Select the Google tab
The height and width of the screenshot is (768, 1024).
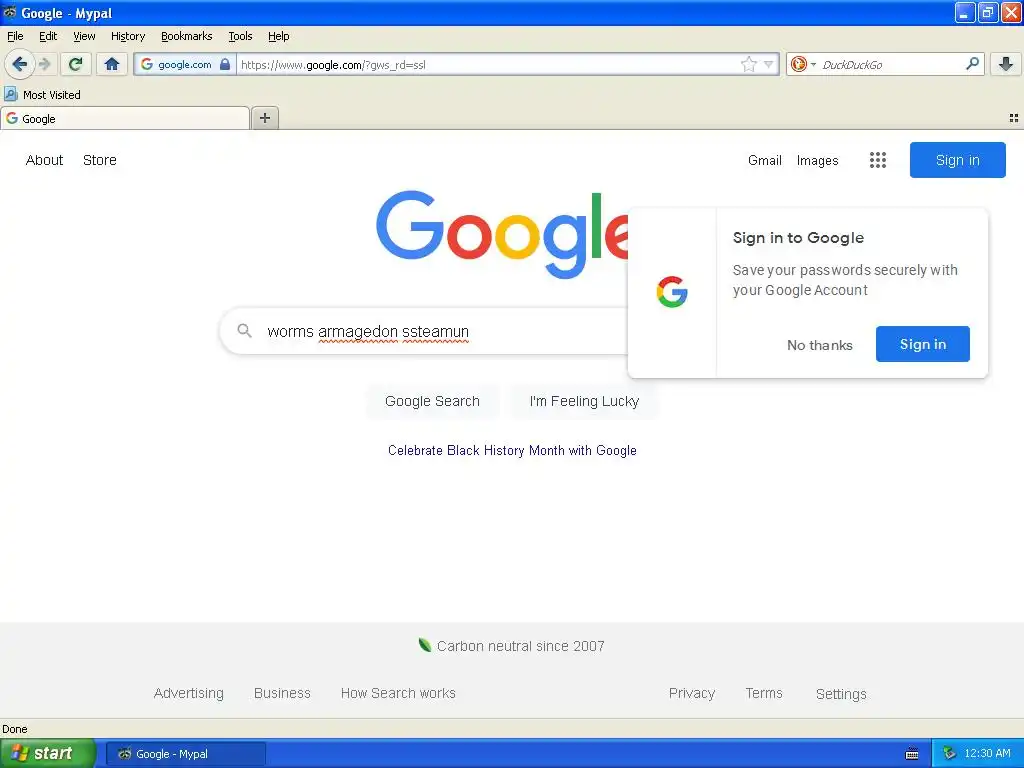pos(125,118)
